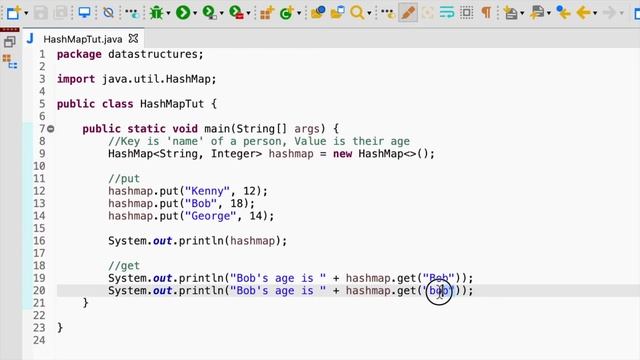Image resolution: width=640 pixels, height=360 pixels.
Task: Start debugging with the green bug icon
Action: click(x=156, y=13)
